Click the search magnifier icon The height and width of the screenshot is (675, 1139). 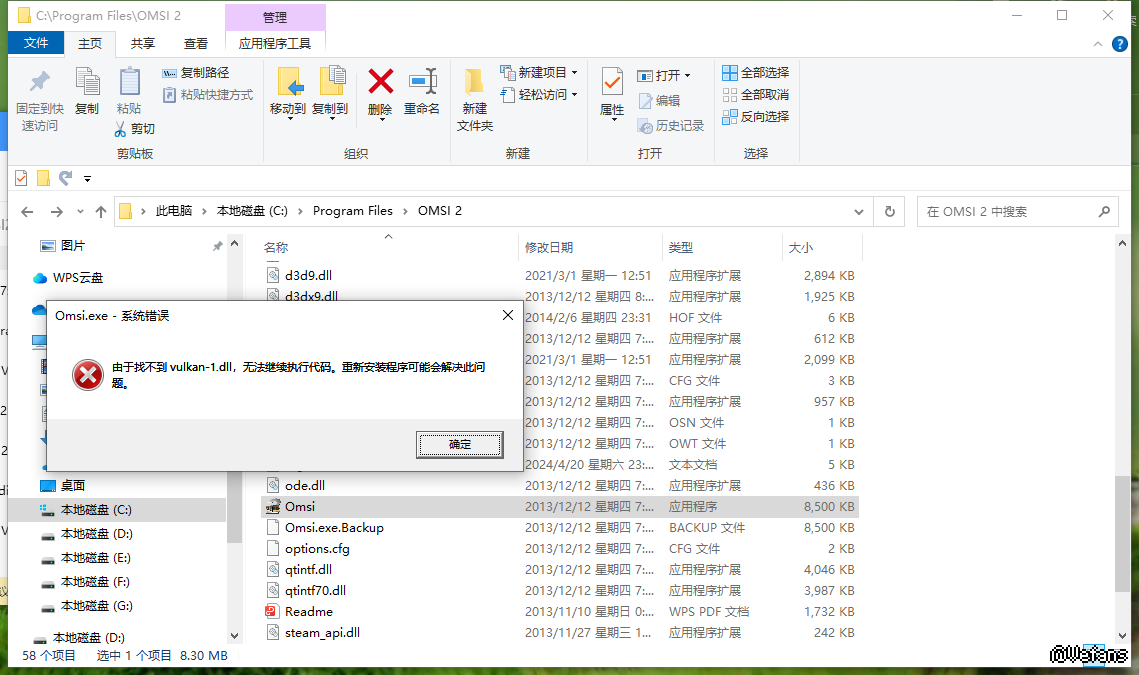click(1104, 211)
